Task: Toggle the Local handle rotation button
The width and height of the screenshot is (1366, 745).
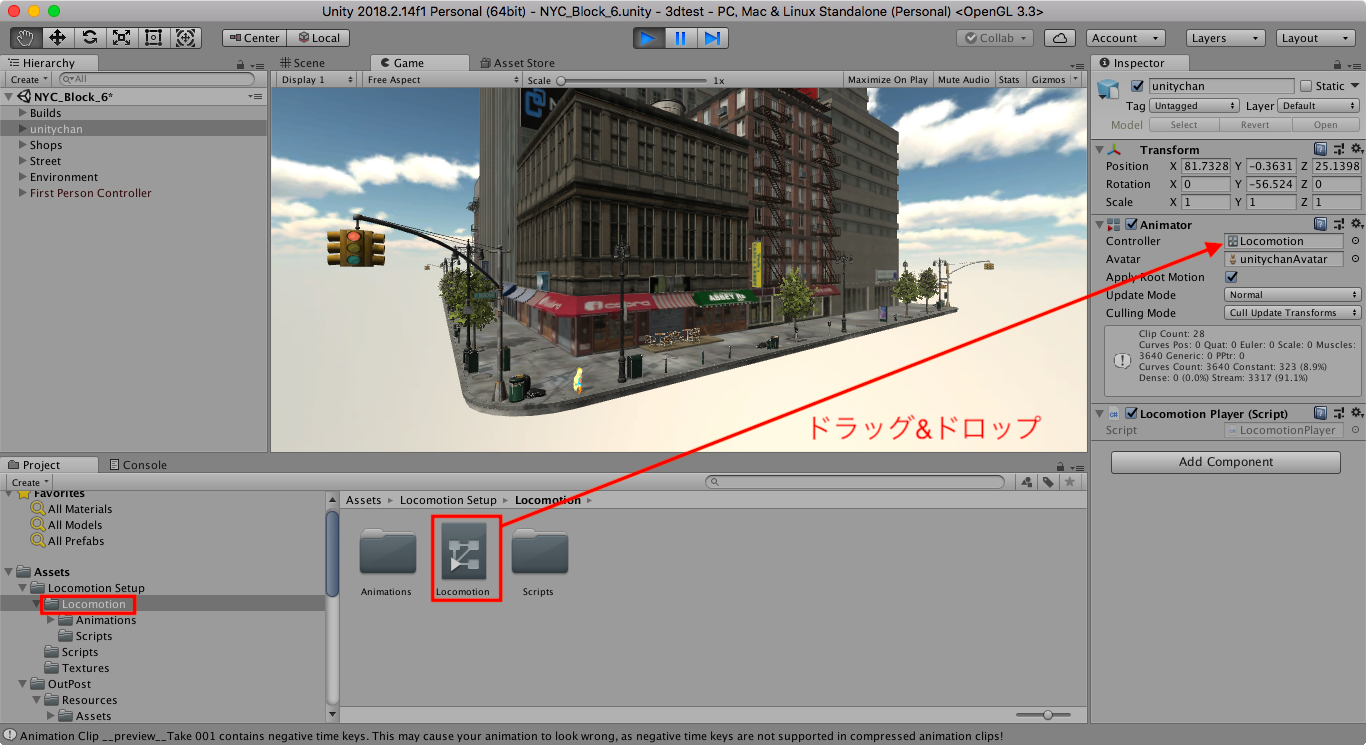Action: pyautogui.click(x=317, y=38)
